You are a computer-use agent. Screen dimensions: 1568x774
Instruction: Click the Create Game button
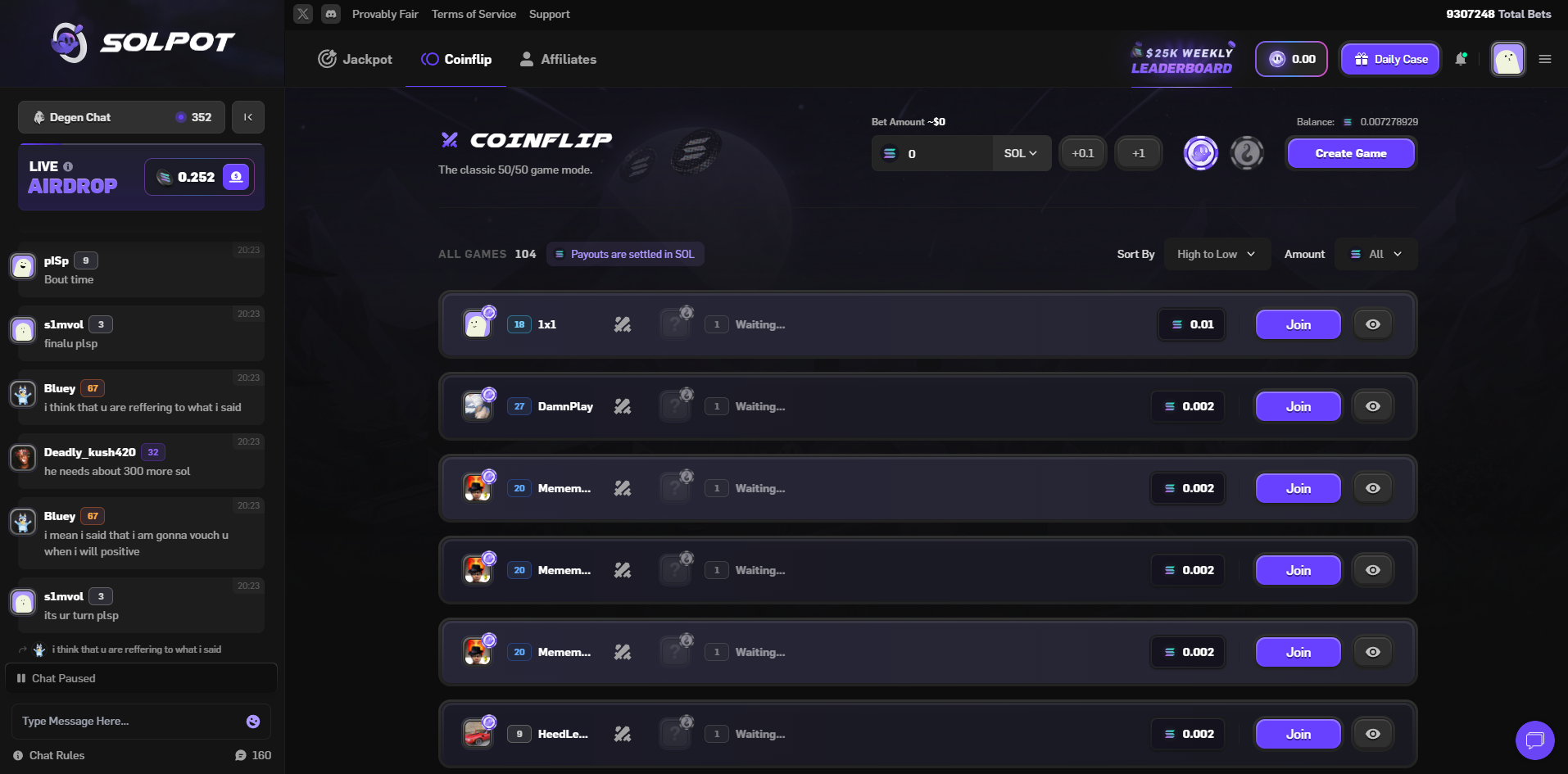pyautogui.click(x=1351, y=153)
